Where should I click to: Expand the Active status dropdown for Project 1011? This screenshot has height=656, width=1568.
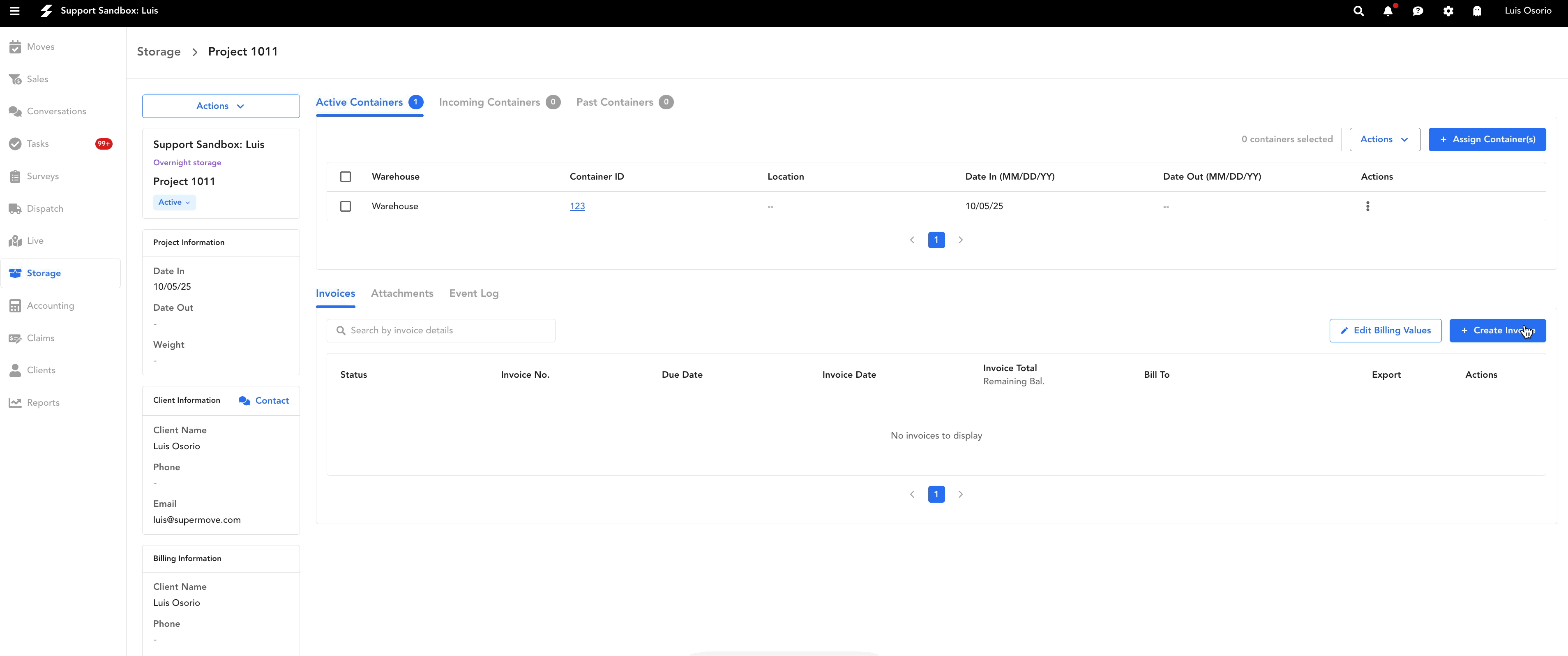click(174, 202)
